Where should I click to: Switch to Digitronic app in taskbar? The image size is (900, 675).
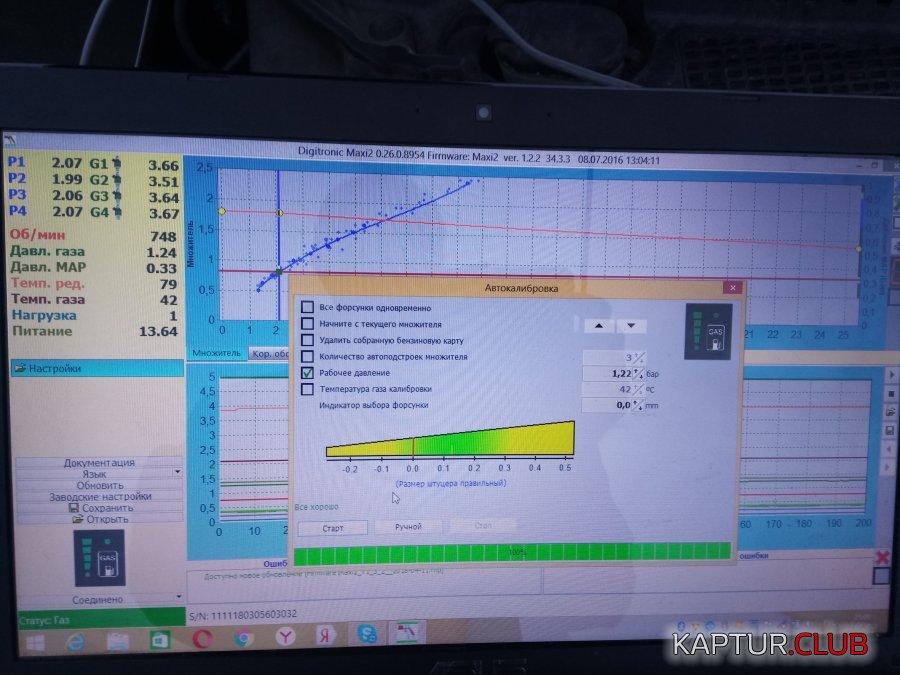click(408, 633)
